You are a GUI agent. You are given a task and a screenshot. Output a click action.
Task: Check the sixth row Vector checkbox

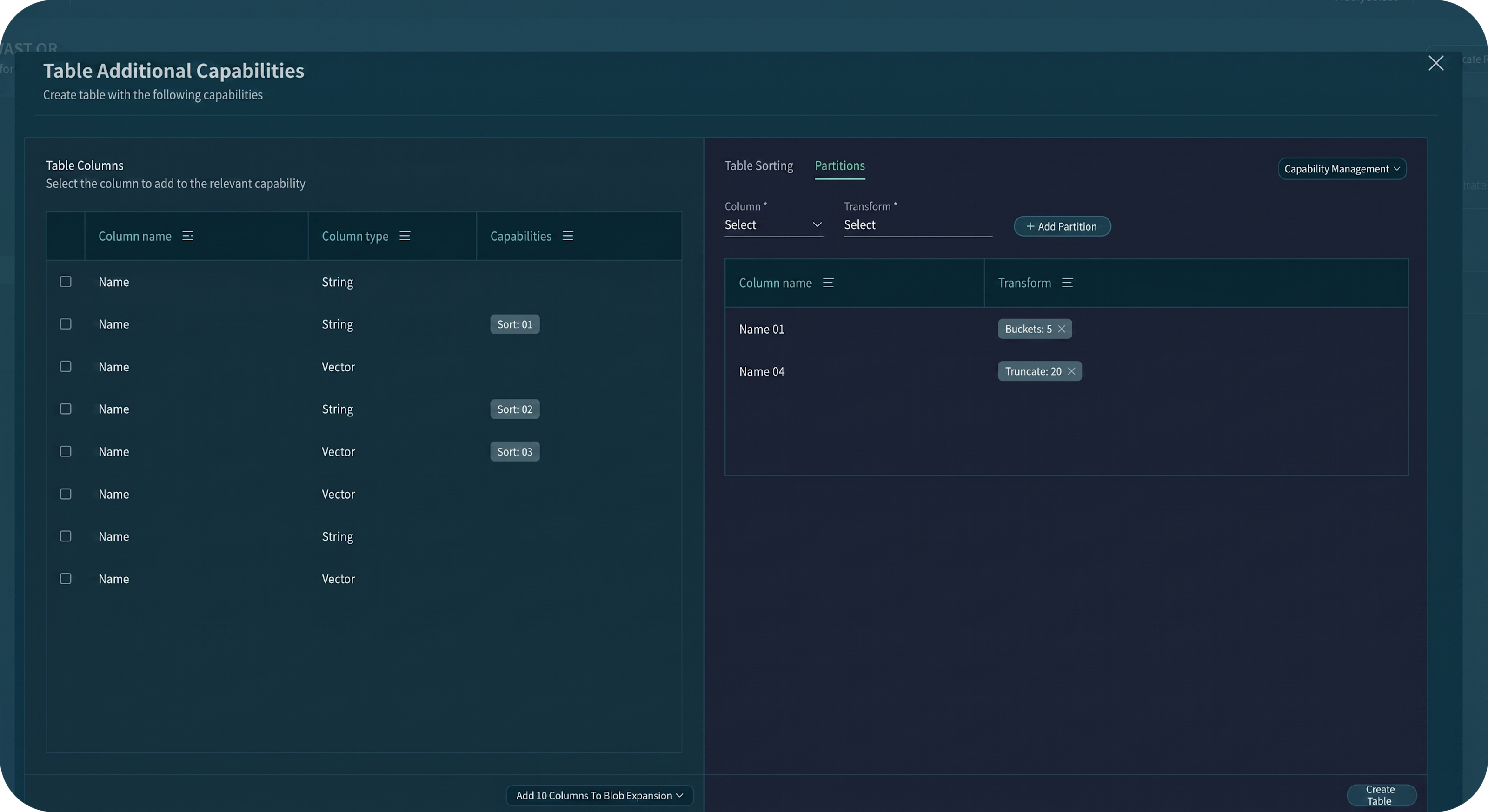coord(66,494)
